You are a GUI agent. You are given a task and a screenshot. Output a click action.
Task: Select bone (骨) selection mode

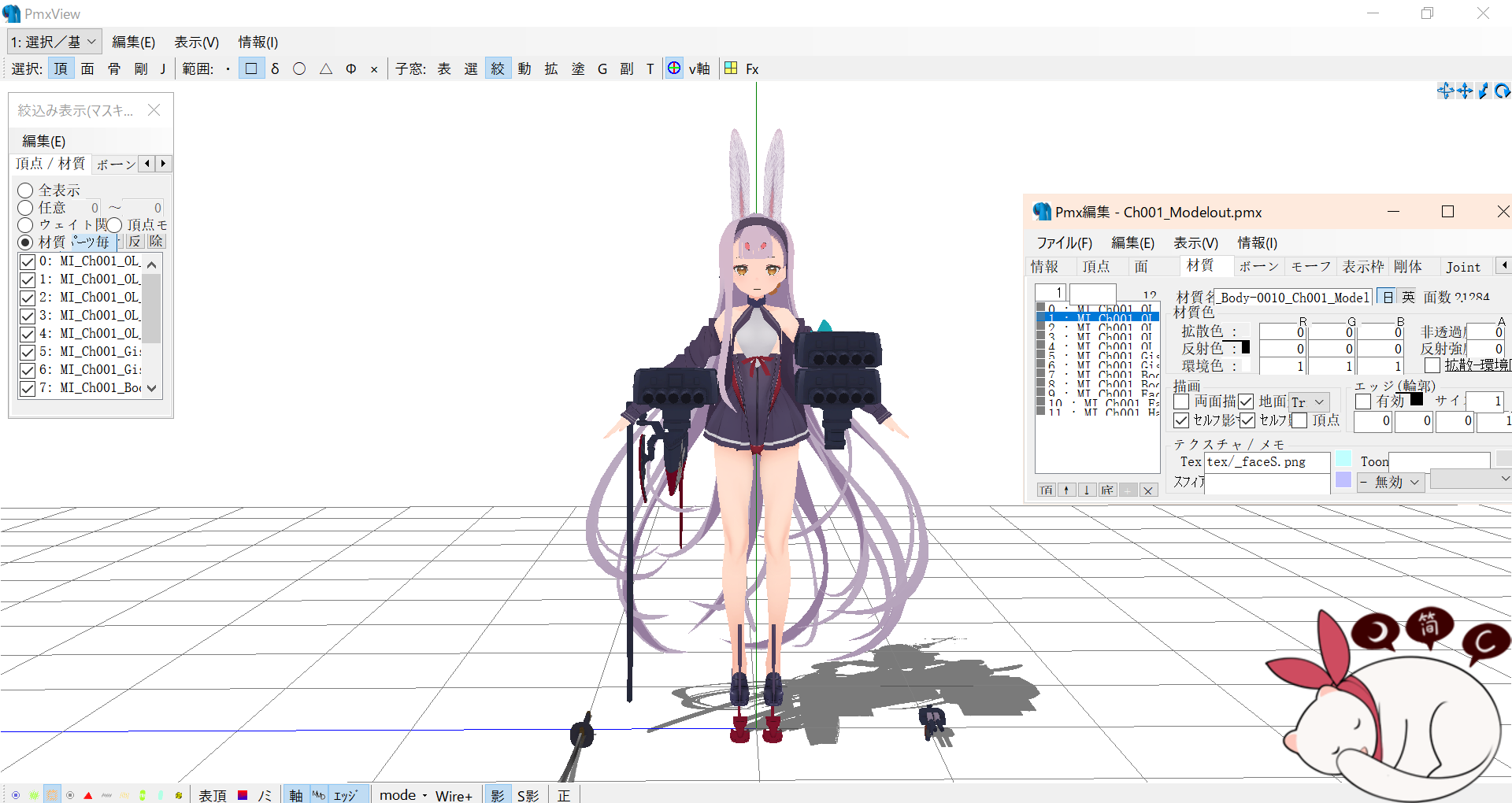point(114,69)
